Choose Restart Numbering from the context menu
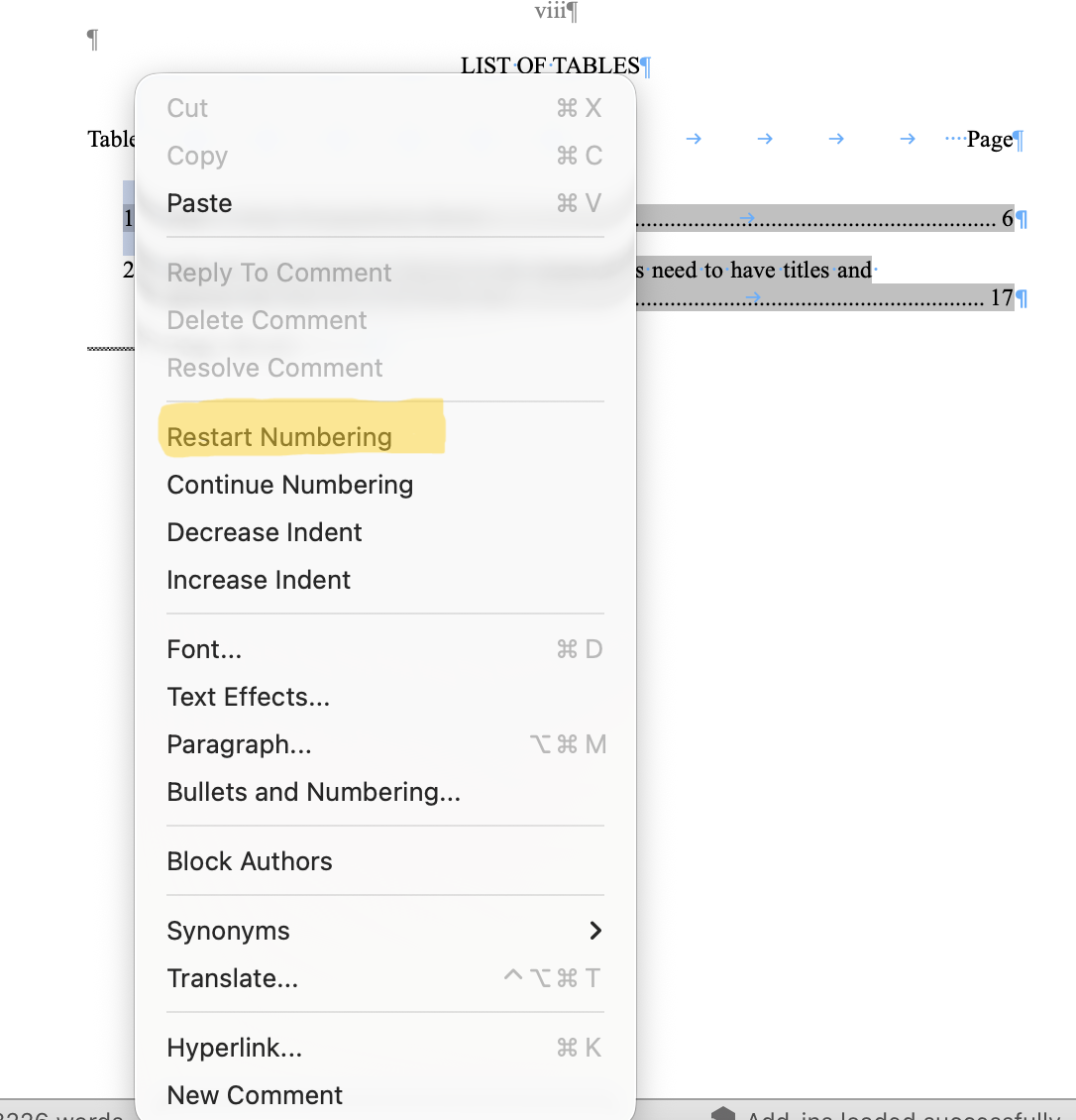Image resolution: width=1076 pixels, height=1120 pixels. click(x=280, y=436)
